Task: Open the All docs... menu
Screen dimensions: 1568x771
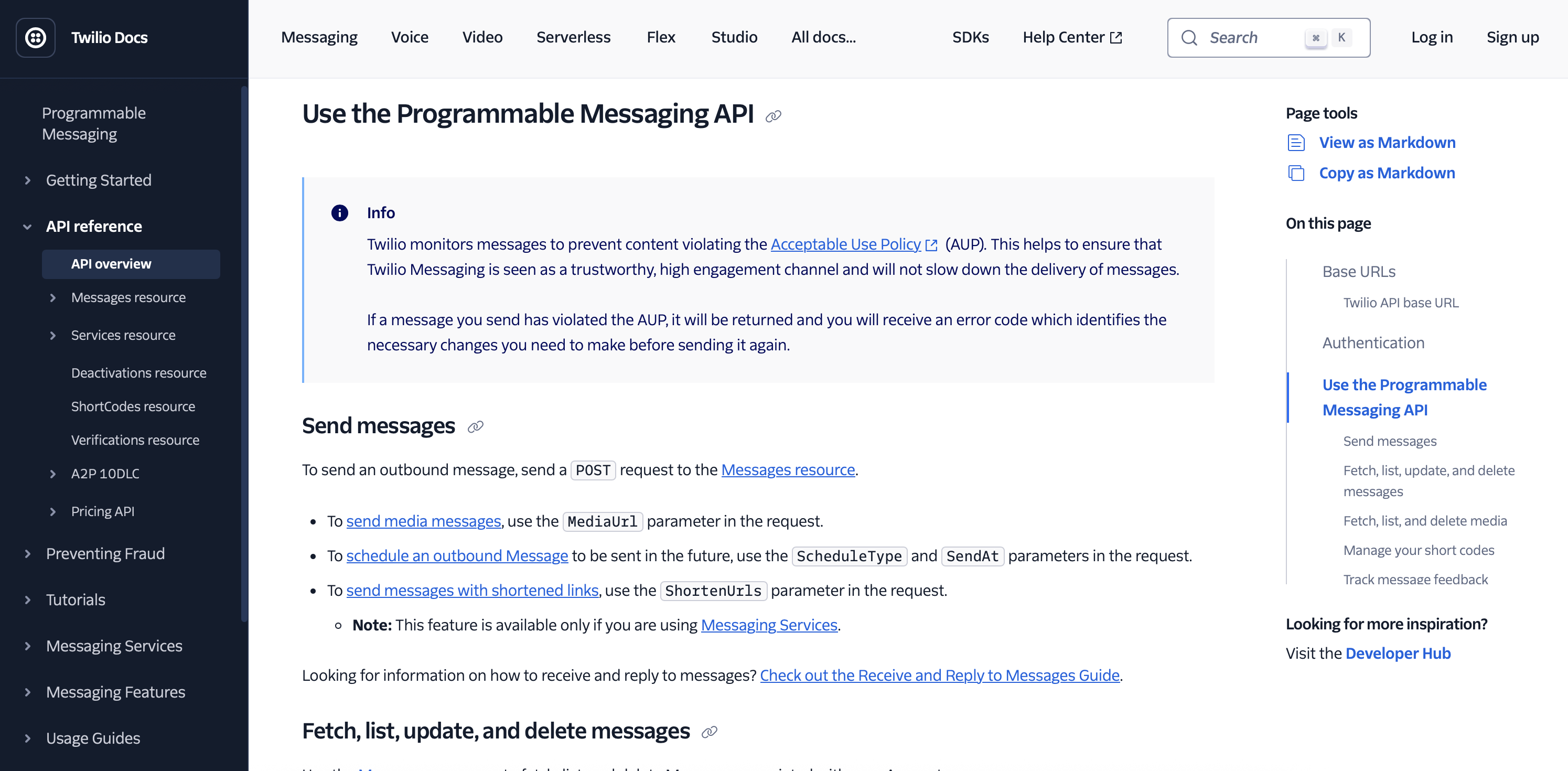Action: point(823,38)
